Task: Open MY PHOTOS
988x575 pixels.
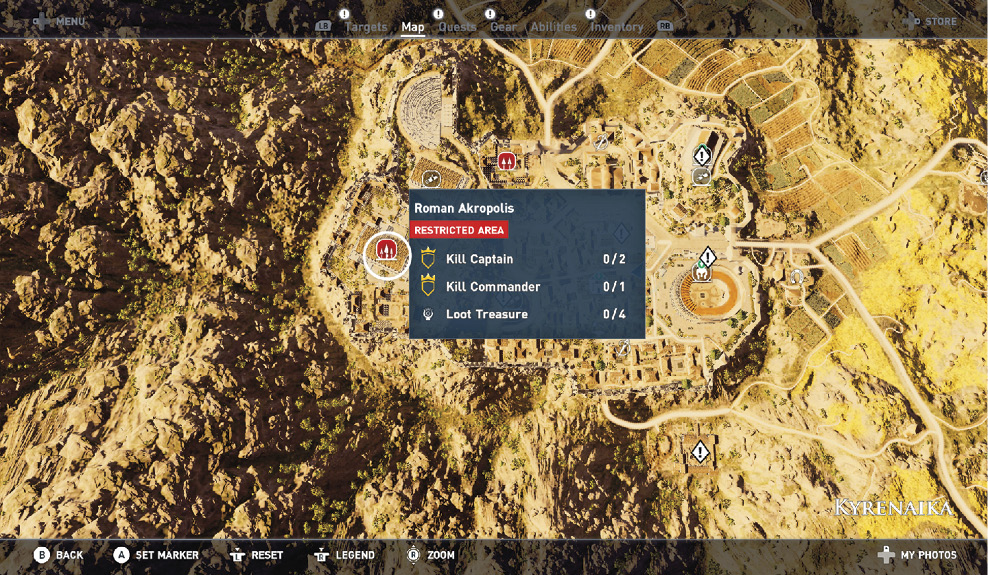Action: pos(928,555)
